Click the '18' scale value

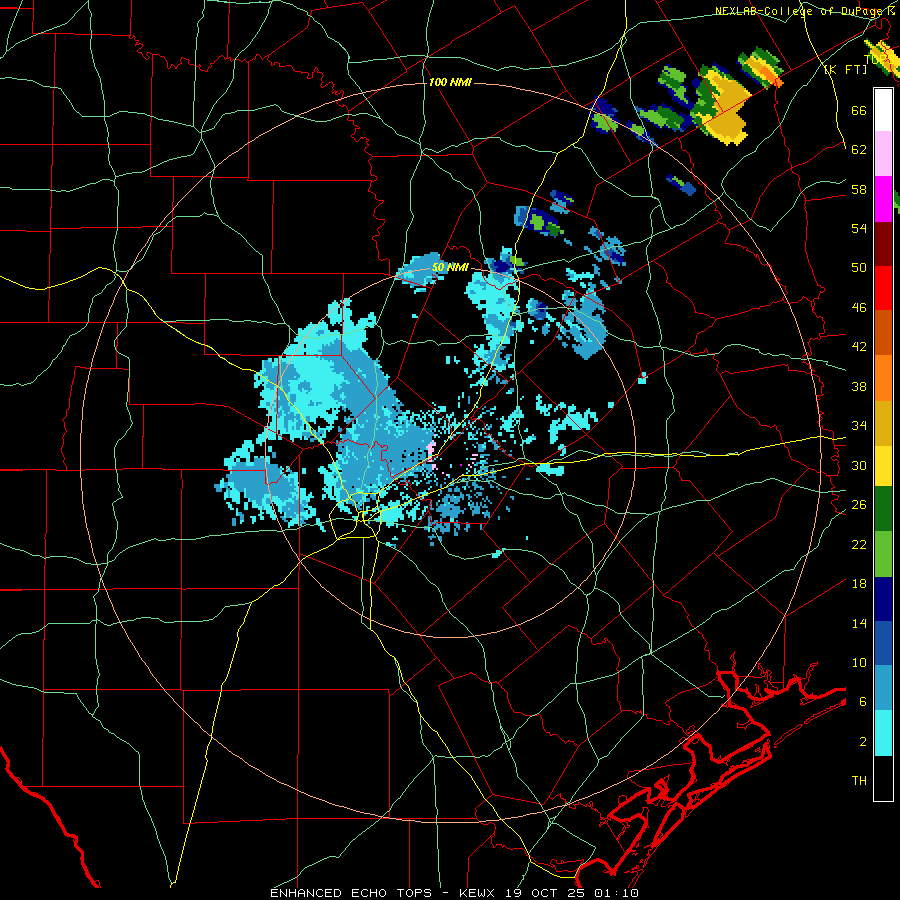click(x=859, y=584)
